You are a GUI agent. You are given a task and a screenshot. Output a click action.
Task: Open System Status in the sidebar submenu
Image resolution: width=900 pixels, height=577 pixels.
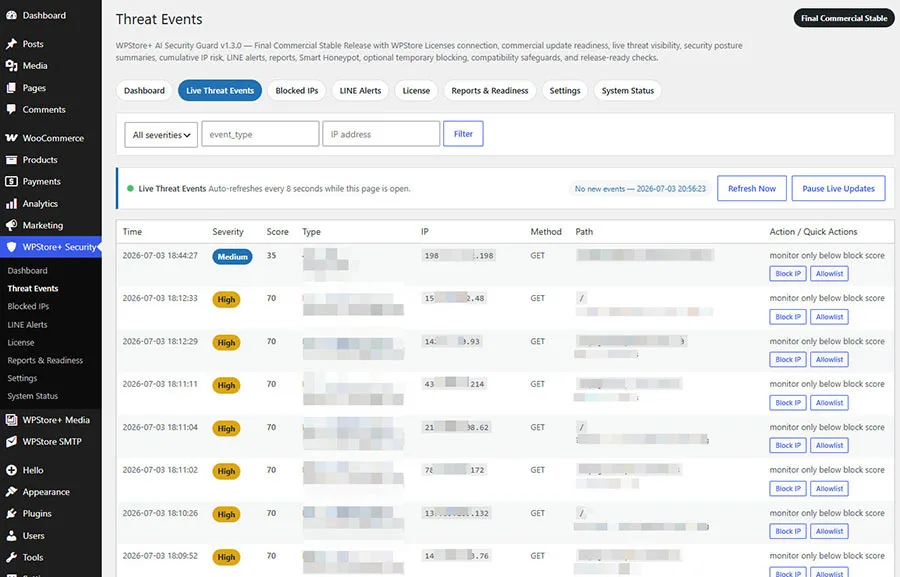33,396
